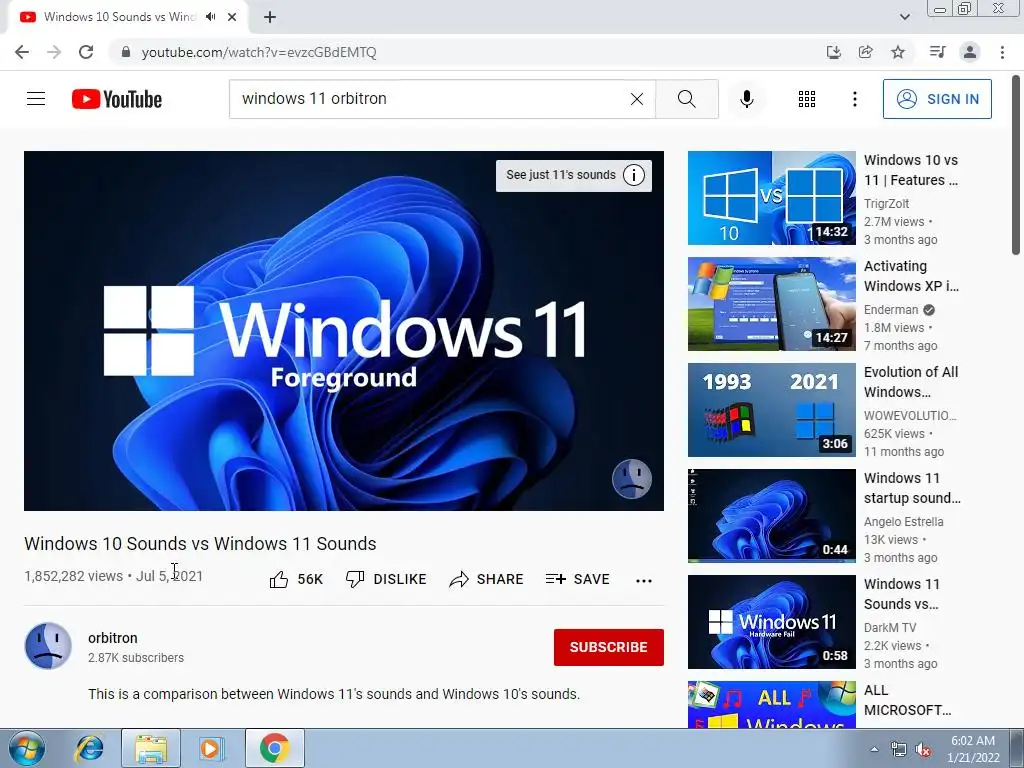This screenshot has width=1024, height=768.
Task: Open the YouTube apps grid
Action: (807, 99)
